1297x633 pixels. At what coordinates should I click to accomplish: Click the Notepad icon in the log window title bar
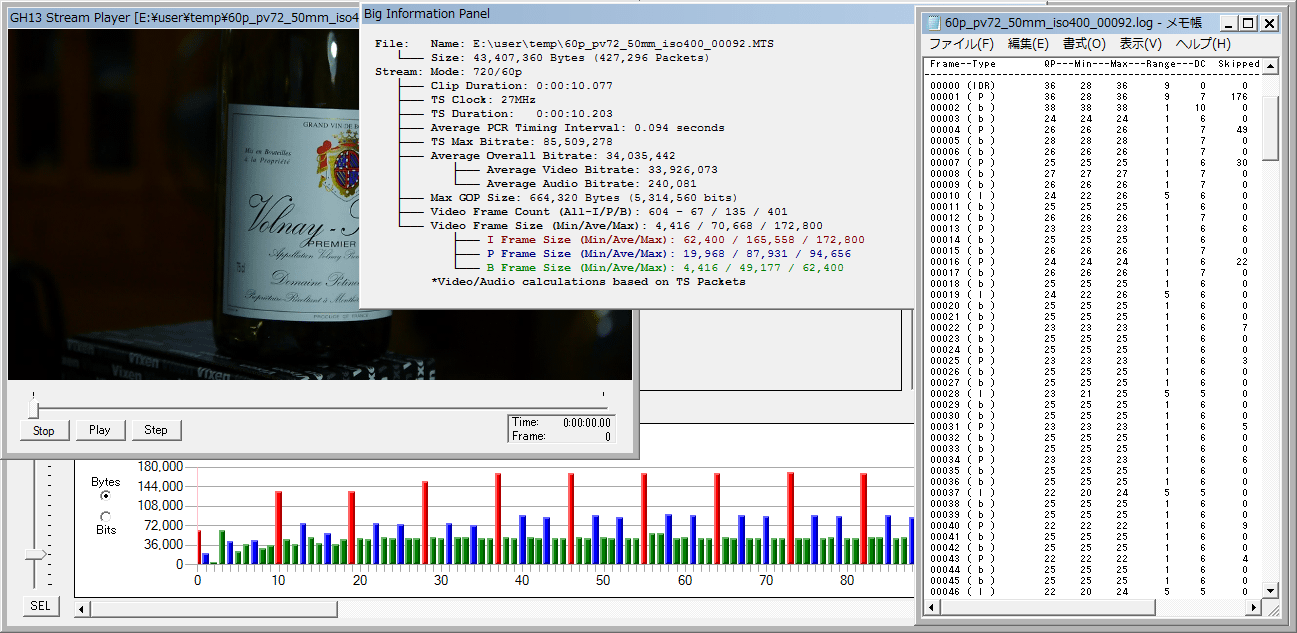tap(932, 23)
